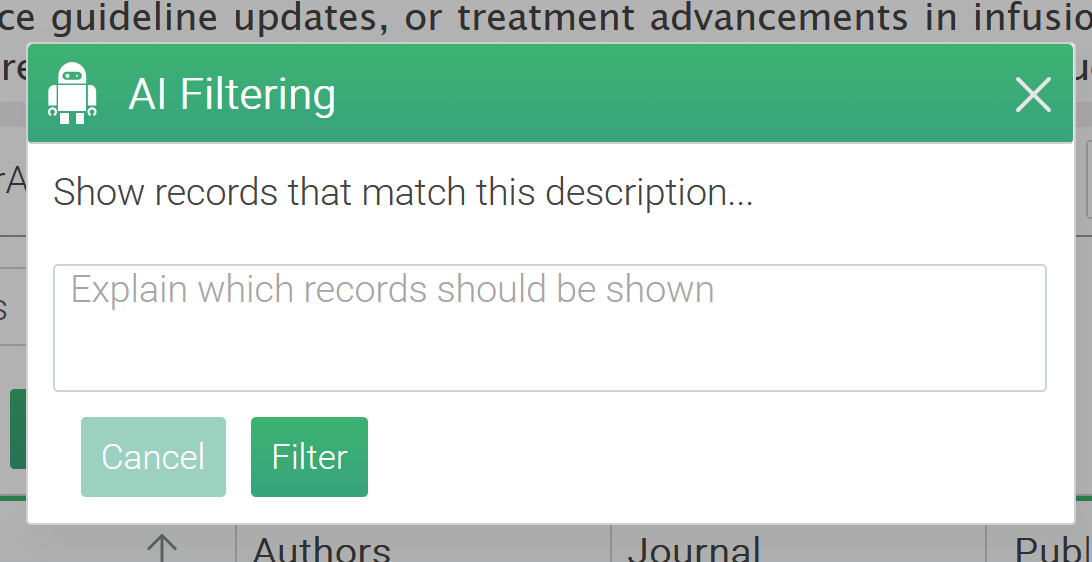Click the 'Show records that match this description' label
The height and width of the screenshot is (562, 1092).
[402, 192]
